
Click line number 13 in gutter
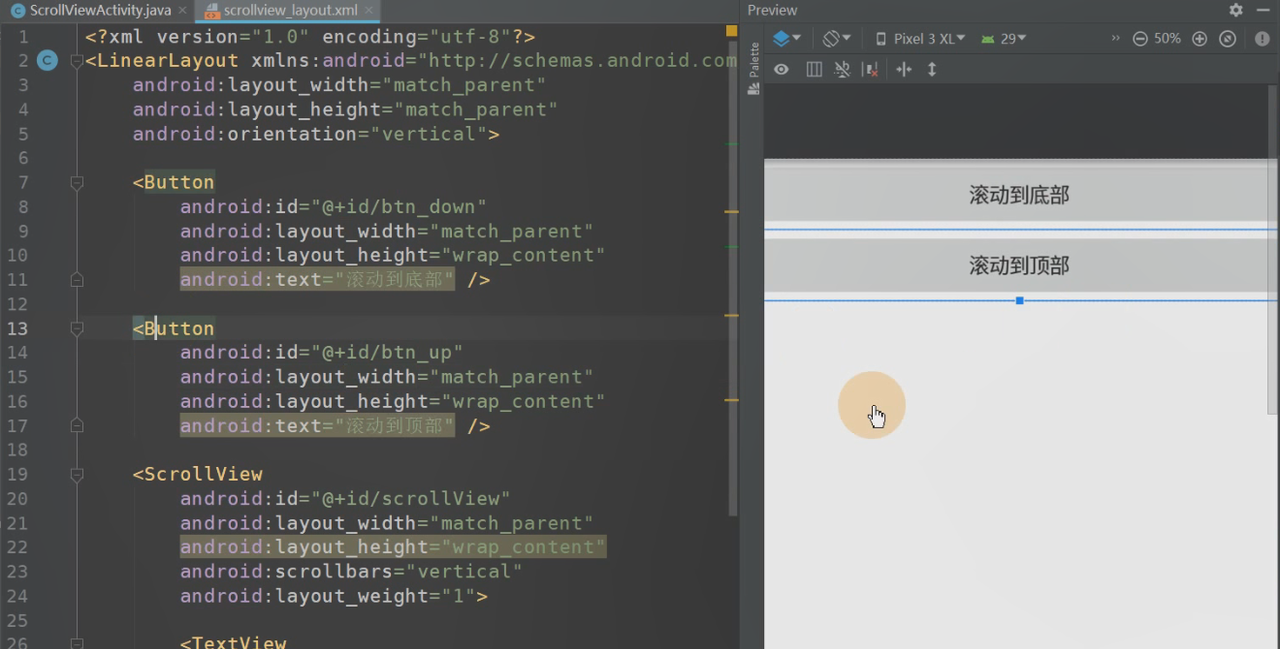[18, 328]
